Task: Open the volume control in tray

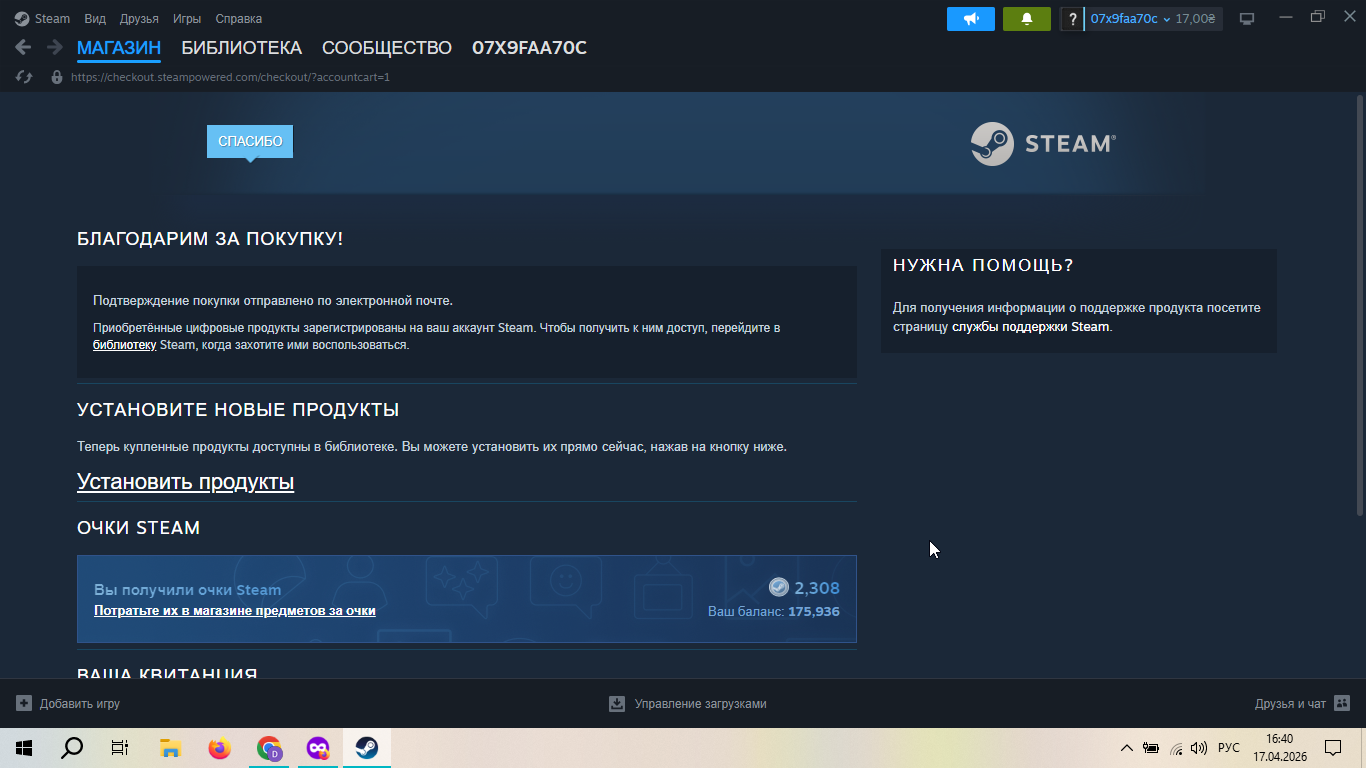Action: (1199, 748)
